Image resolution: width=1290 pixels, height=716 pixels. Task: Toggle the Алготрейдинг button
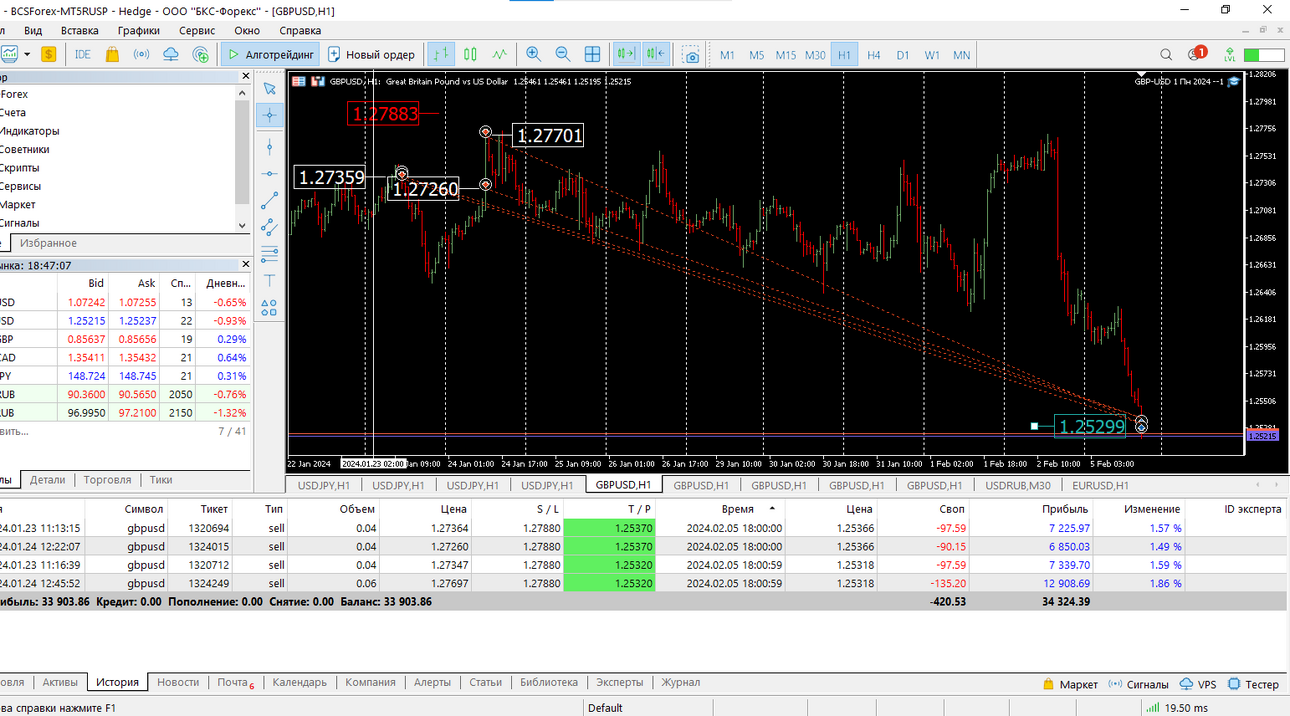270,54
